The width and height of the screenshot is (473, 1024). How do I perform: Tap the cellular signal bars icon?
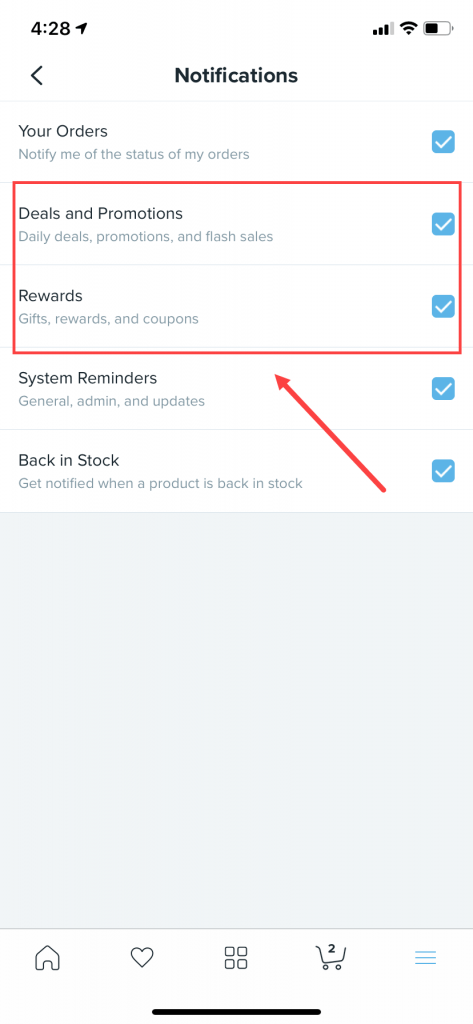[x=383, y=29]
